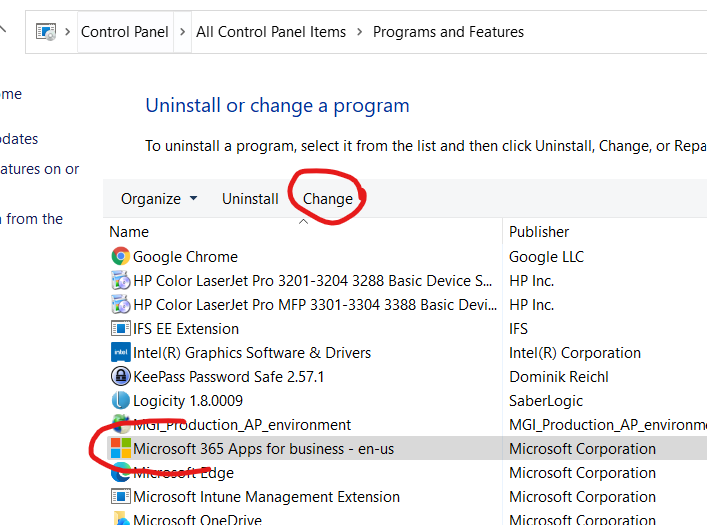The image size is (707, 525).
Task: Select the KeePass Password Safe lock icon
Action: click(x=120, y=377)
